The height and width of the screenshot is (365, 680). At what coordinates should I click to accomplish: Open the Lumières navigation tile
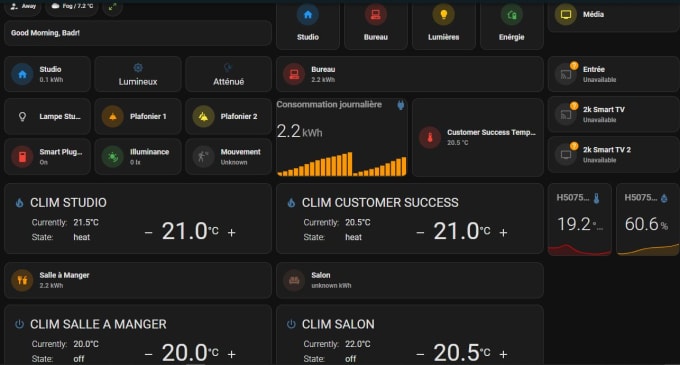pyautogui.click(x=444, y=25)
